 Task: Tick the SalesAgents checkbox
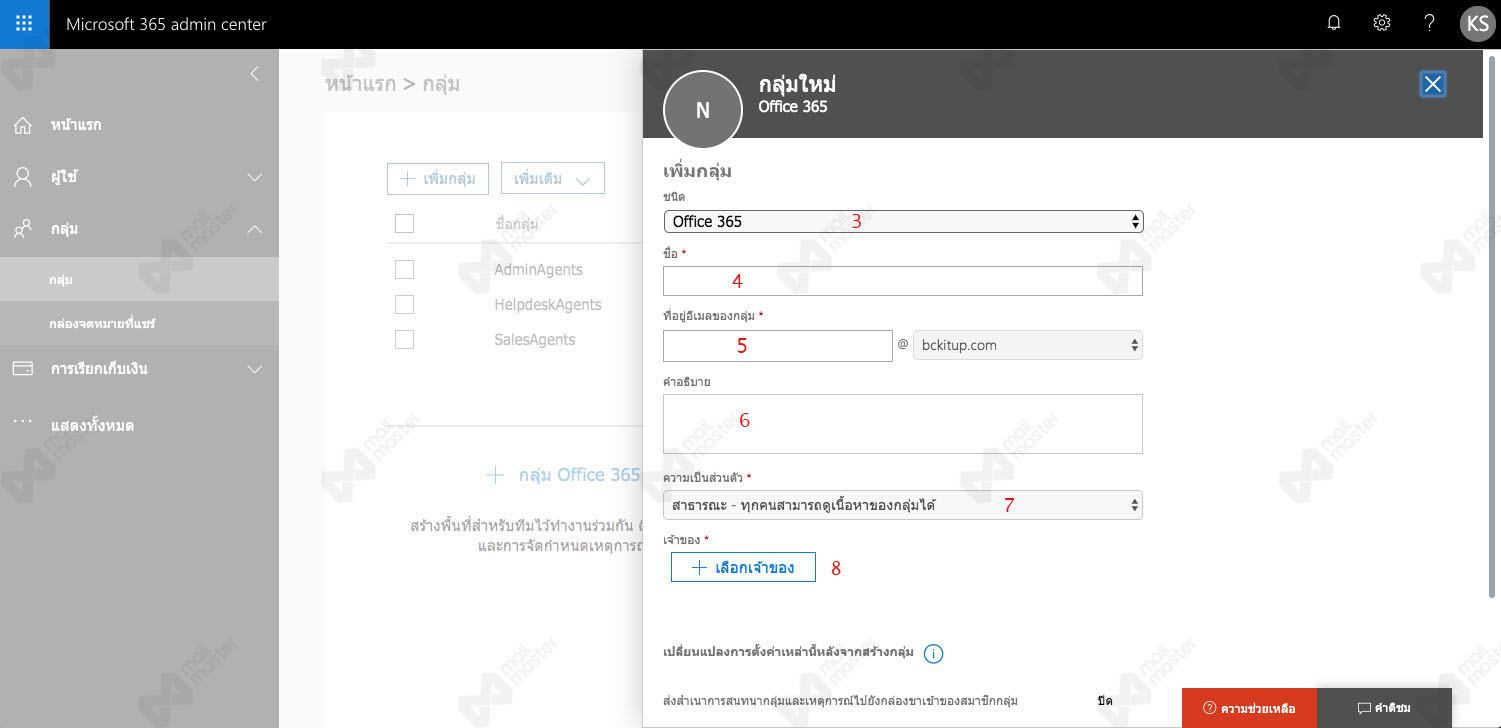click(x=404, y=339)
